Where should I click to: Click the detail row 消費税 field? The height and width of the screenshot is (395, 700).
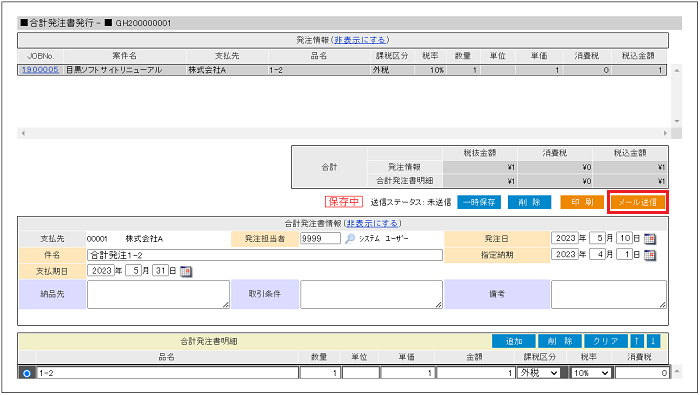642,373
